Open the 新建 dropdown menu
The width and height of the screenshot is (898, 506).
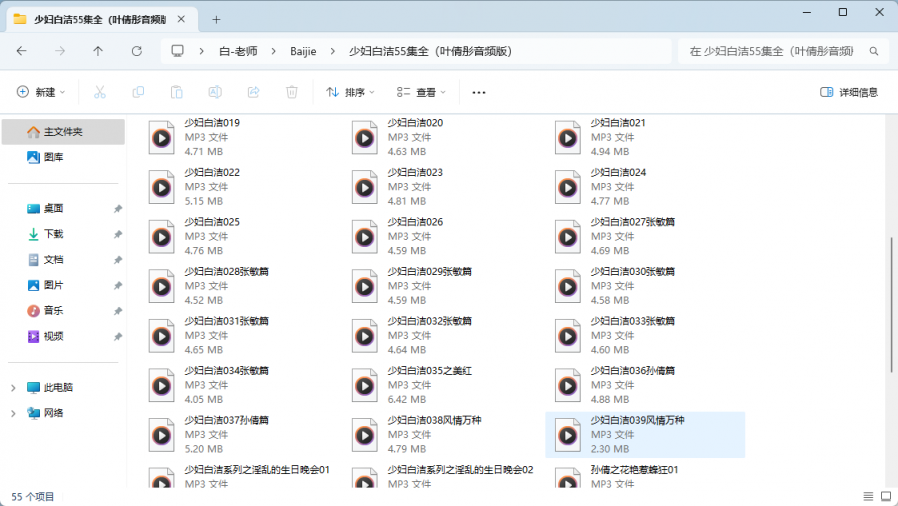tap(41, 92)
